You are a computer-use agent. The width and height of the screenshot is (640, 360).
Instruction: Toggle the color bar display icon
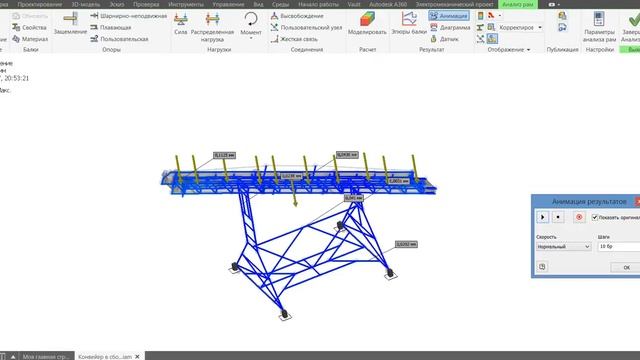(480, 16)
